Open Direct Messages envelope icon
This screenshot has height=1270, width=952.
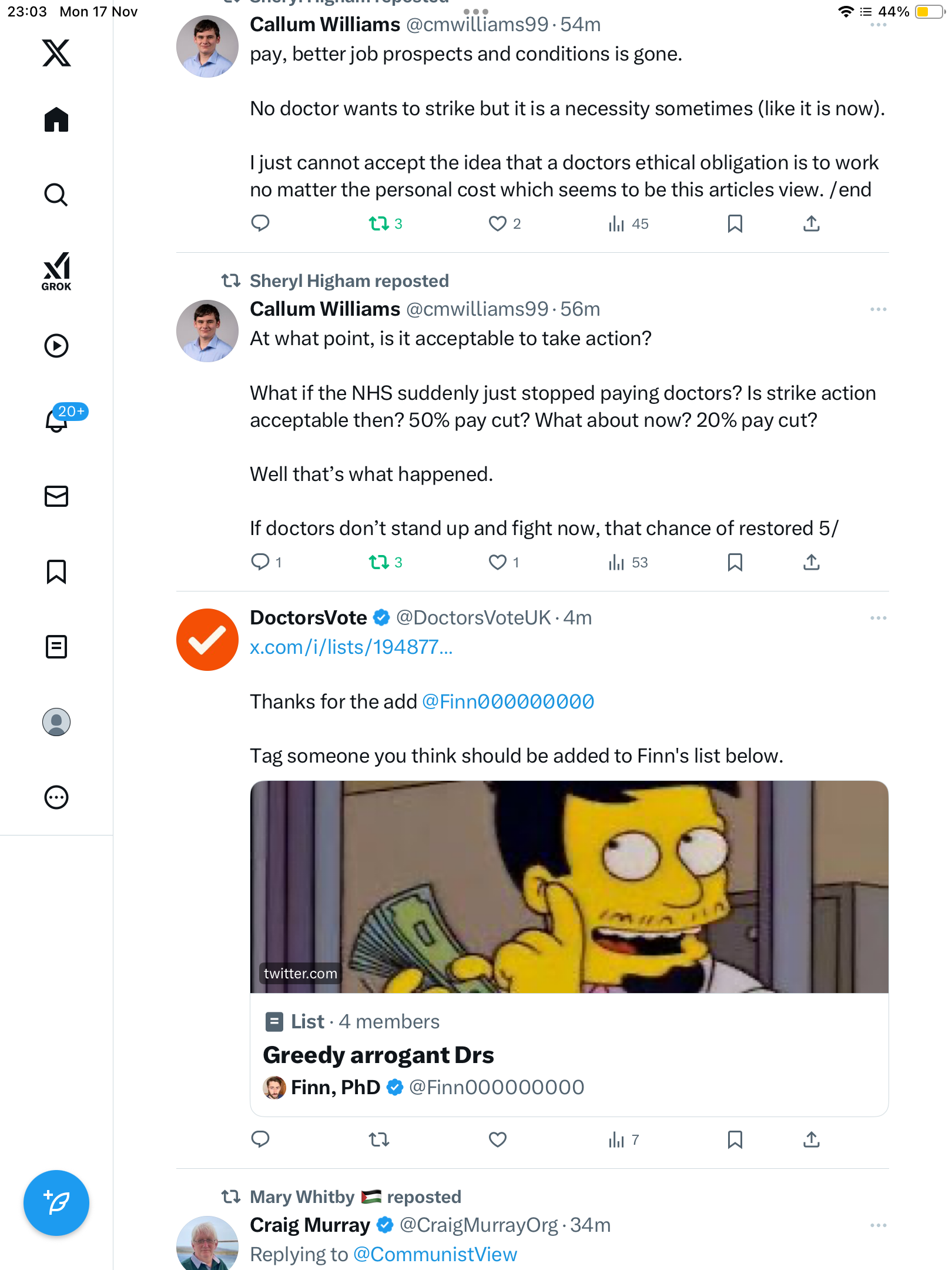[56, 496]
